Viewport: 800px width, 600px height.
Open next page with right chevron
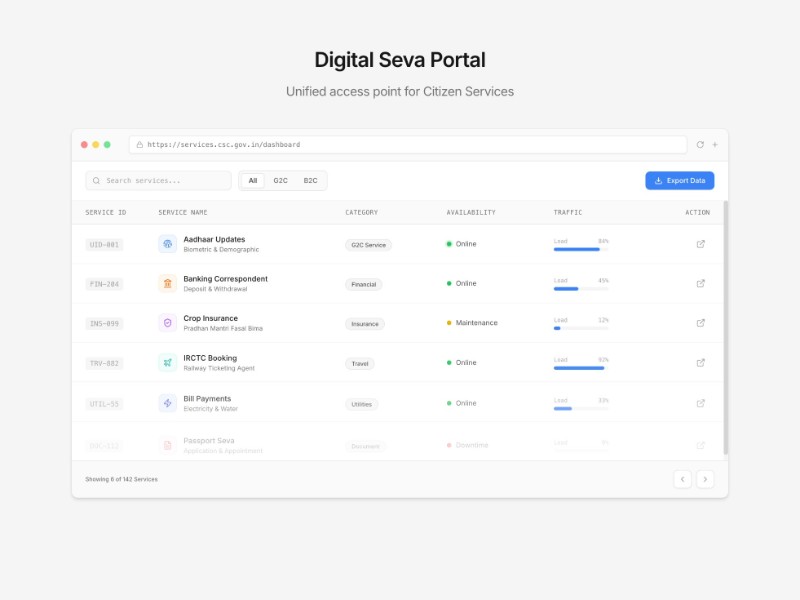(705, 479)
